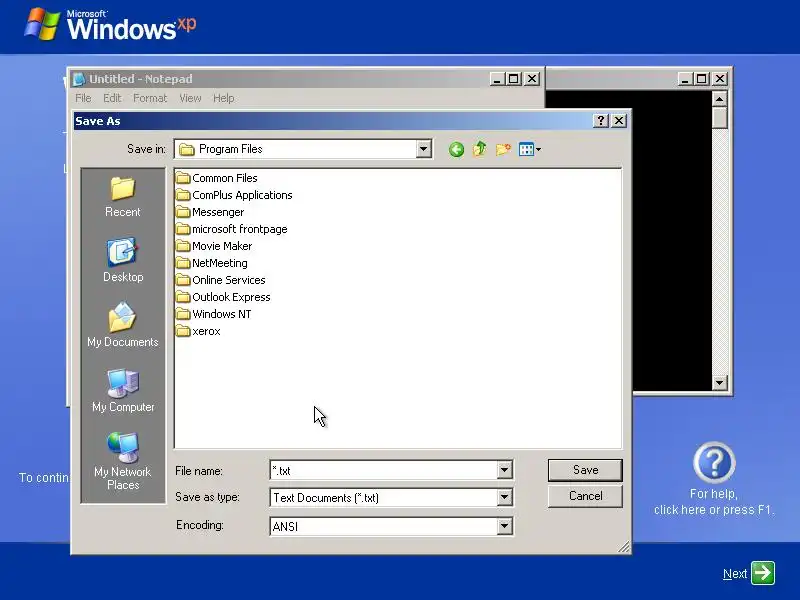Select the Messenger folder
Image resolution: width=800 pixels, height=600 pixels.
(x=210, y=212)
